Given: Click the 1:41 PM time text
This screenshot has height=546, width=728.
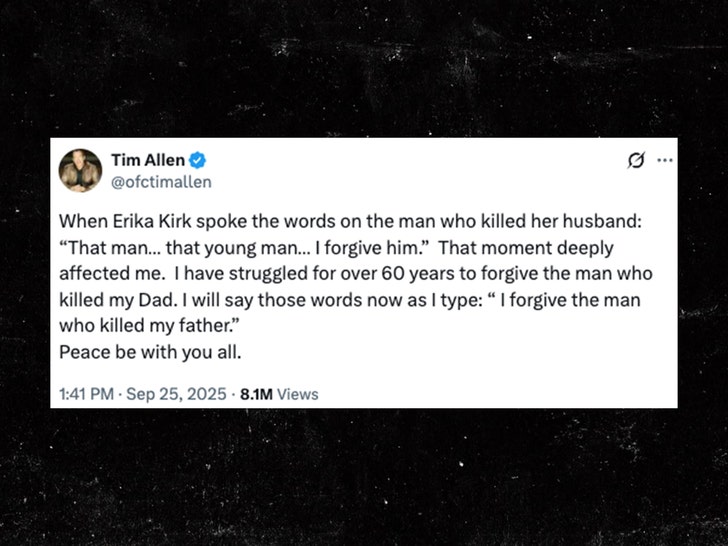Looking at the screenshot, I should point(87,394).
